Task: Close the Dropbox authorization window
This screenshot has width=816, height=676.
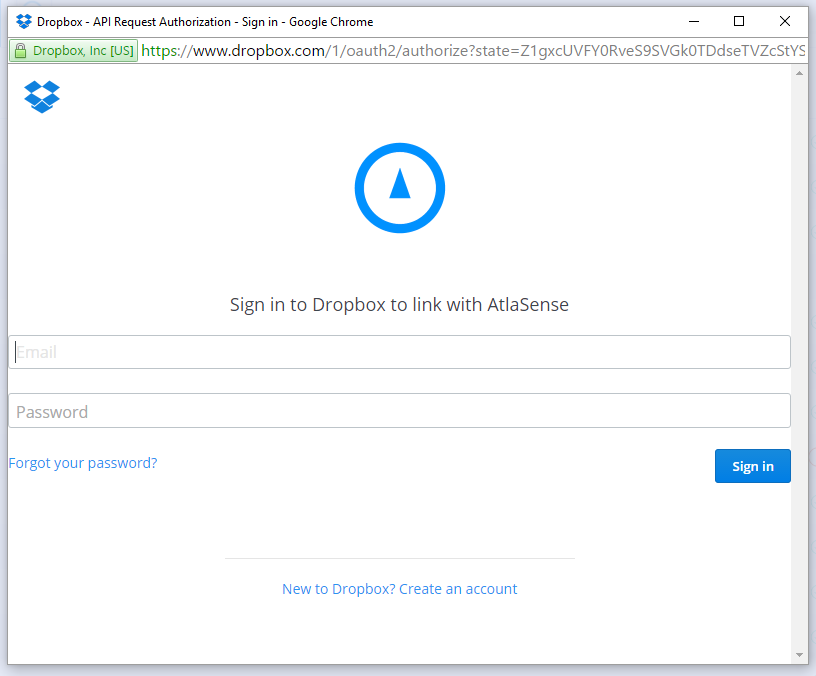Action: pyautogui.click(x=785, y=21)
